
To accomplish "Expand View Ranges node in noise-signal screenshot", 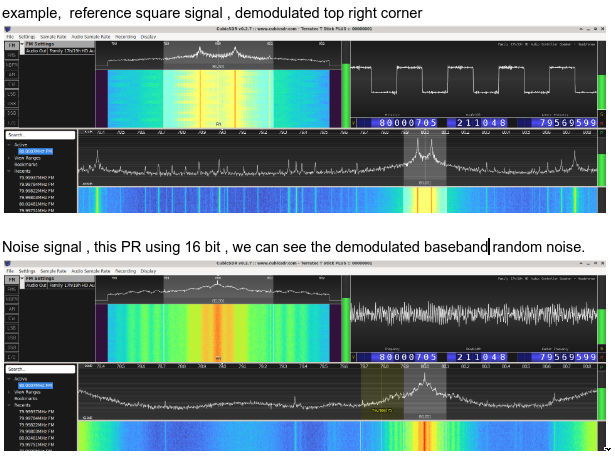I will pyautogui.click(x=9, y=392).
